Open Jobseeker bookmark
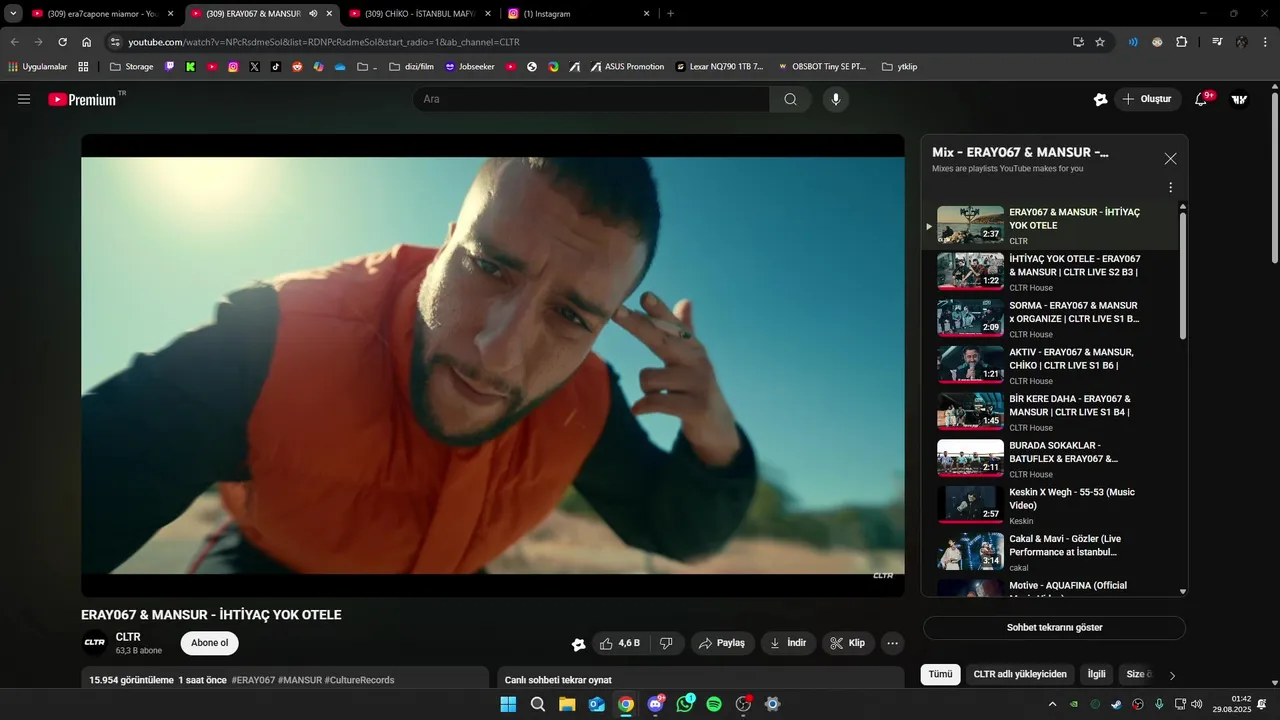 coord(470,67)
